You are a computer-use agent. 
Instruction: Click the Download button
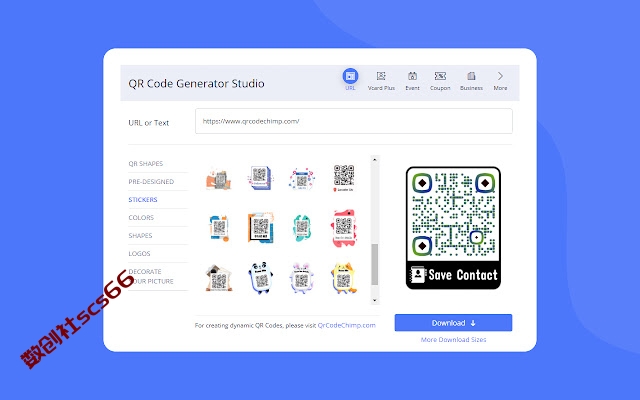coord(453,323)
